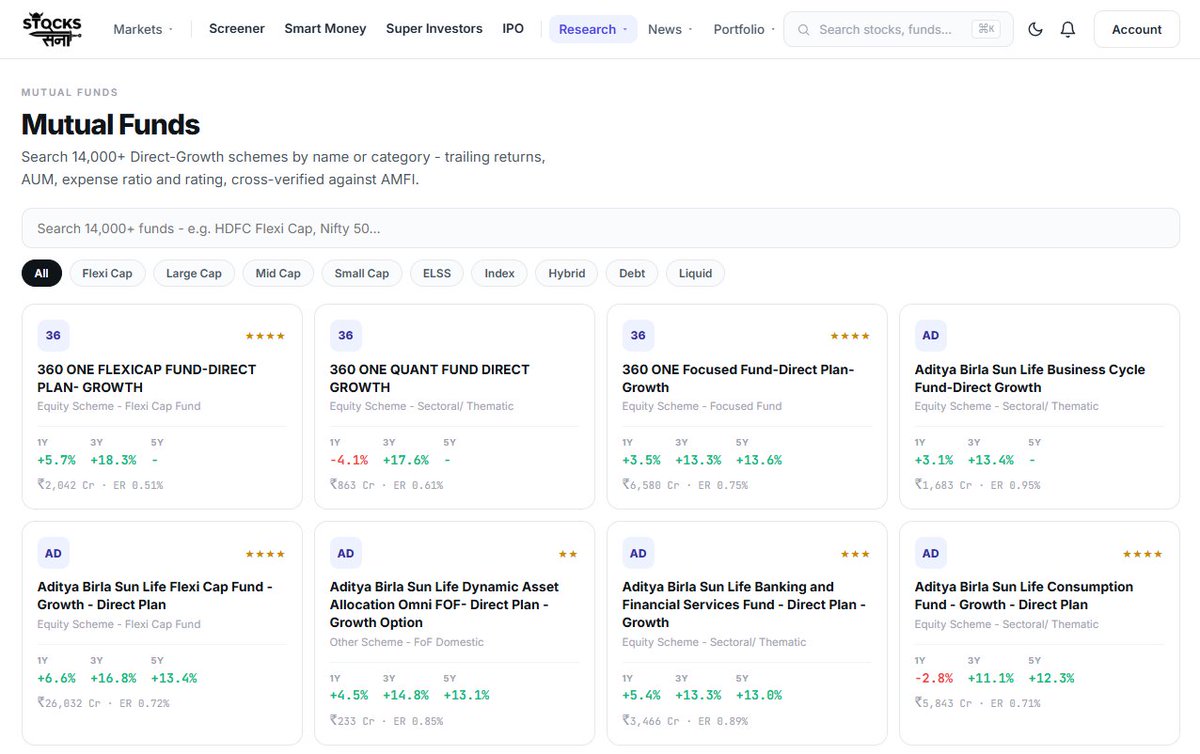Focus the Search 14,000+ funds input
The height and width of the screenshot is (754, 1200).
point(600,228)
